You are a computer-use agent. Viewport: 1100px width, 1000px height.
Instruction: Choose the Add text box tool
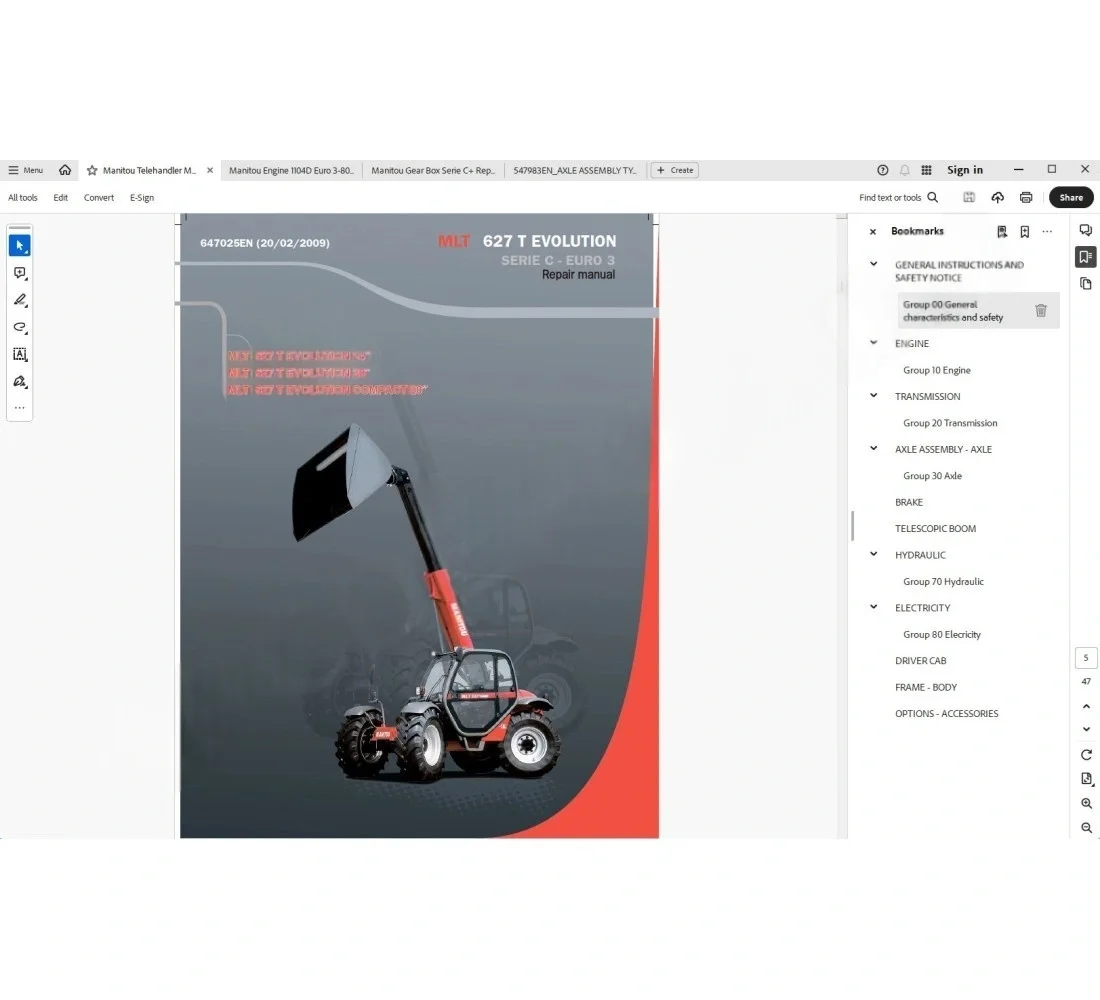click(20, 354)
